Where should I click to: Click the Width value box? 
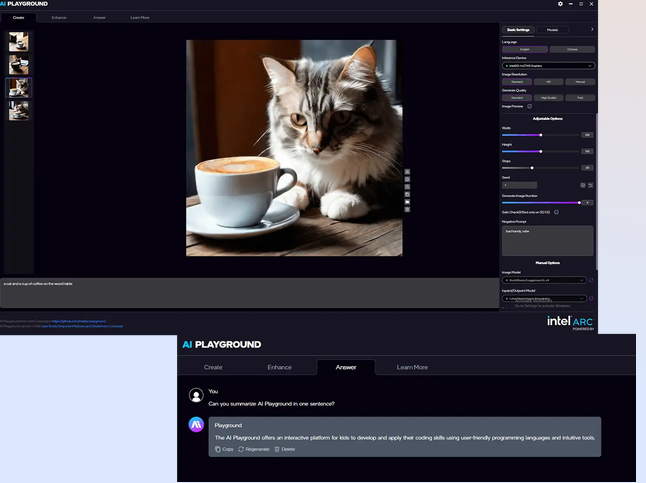click(x=587, y=135)
